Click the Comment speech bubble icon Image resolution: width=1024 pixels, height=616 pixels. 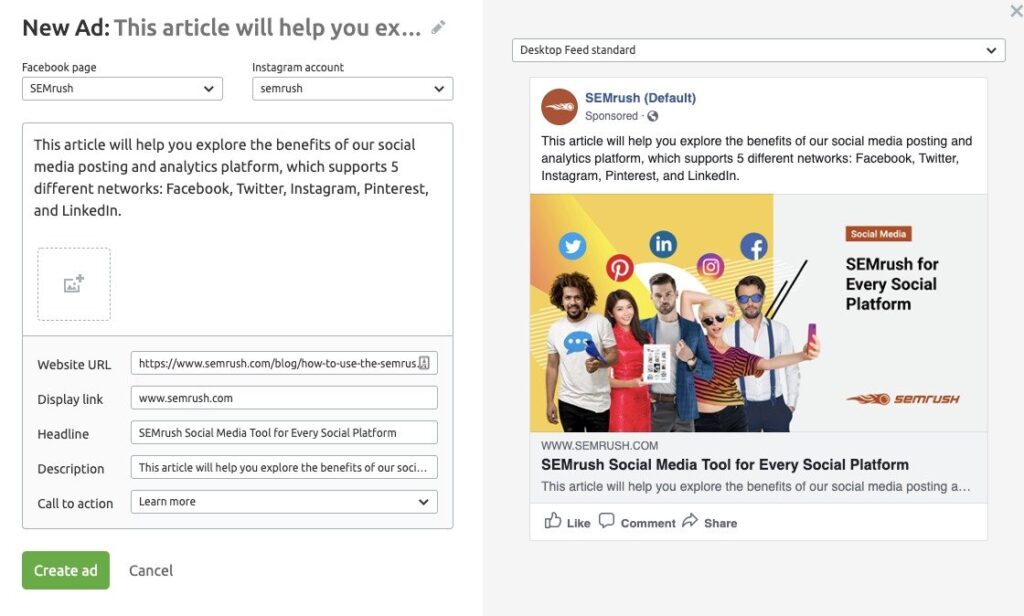(x=607, y=521)
